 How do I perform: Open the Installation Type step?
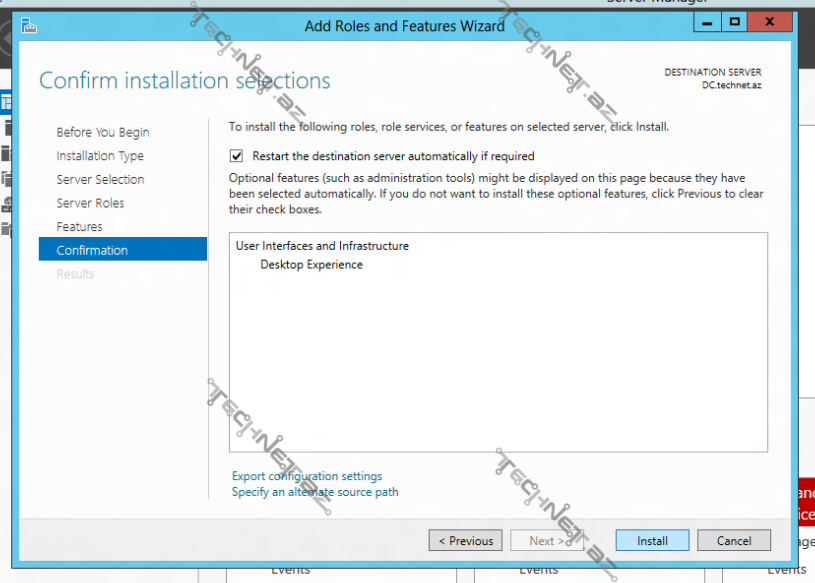(x=104, y=156)
